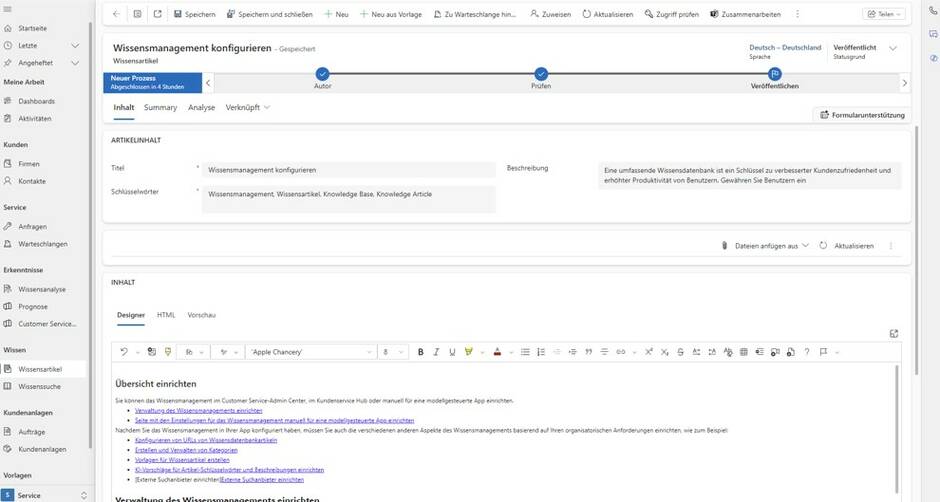Go to Startseite in sidebar
Screen dimensions: 940x502
coord(32,28)
